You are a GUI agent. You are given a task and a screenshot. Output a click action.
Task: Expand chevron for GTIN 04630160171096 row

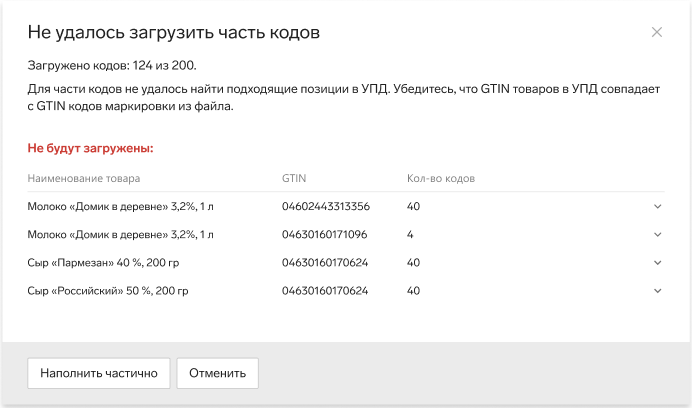pyautogui.click(x=658, y=234)
